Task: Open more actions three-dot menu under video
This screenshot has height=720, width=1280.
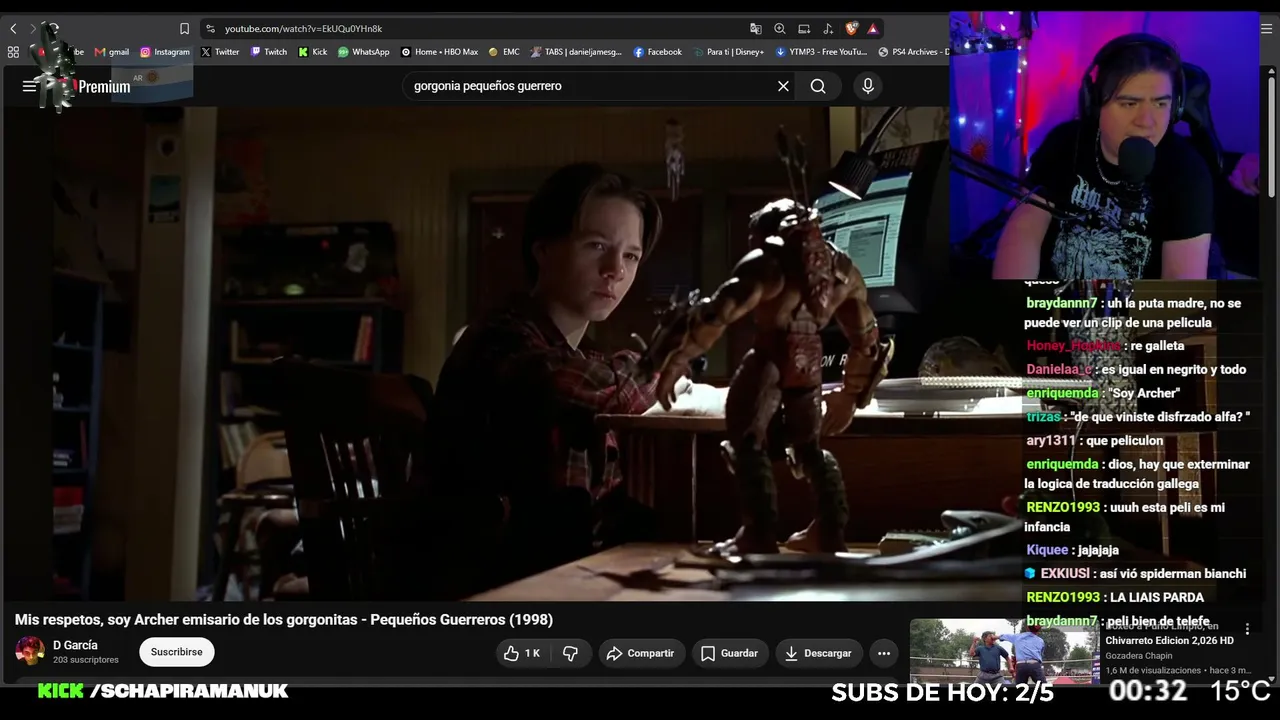Action: 884,653
